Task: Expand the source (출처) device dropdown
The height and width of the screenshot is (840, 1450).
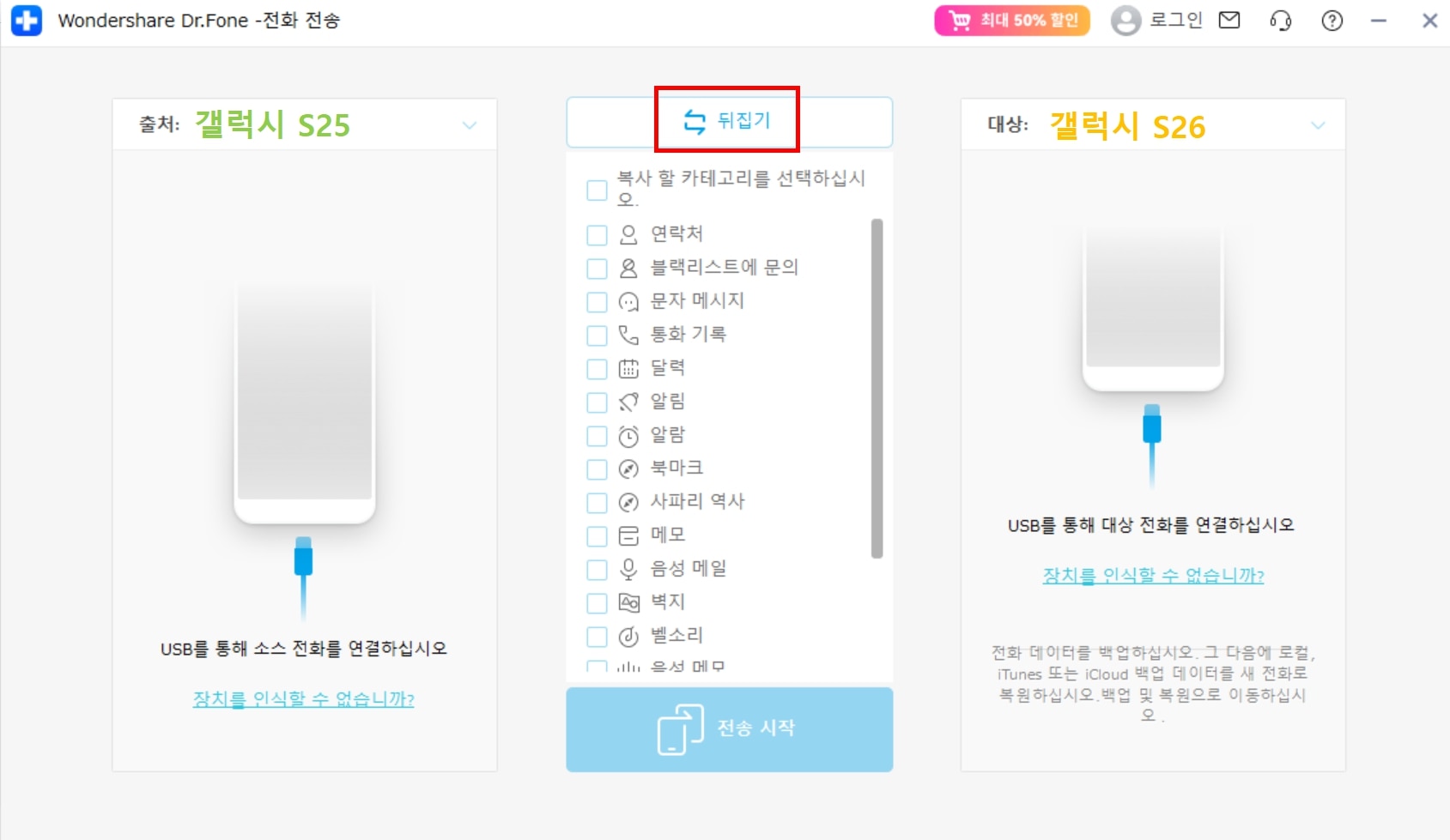Action: click(469, 125)
